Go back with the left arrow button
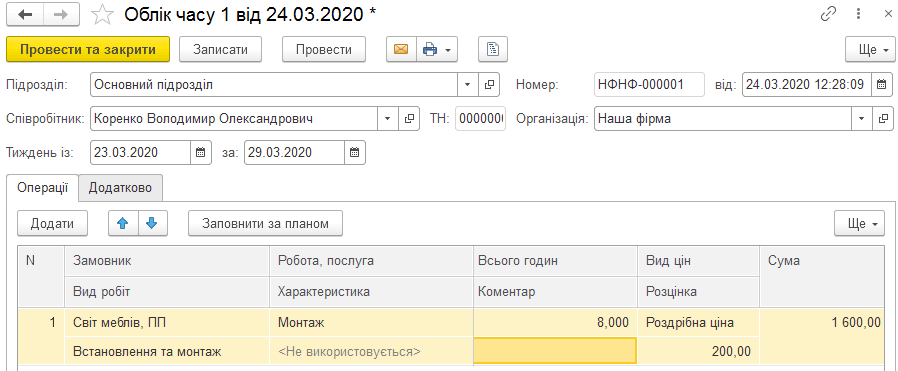This screenshot has width=898, height=371. pyautogui.click(x=25, y=15)
